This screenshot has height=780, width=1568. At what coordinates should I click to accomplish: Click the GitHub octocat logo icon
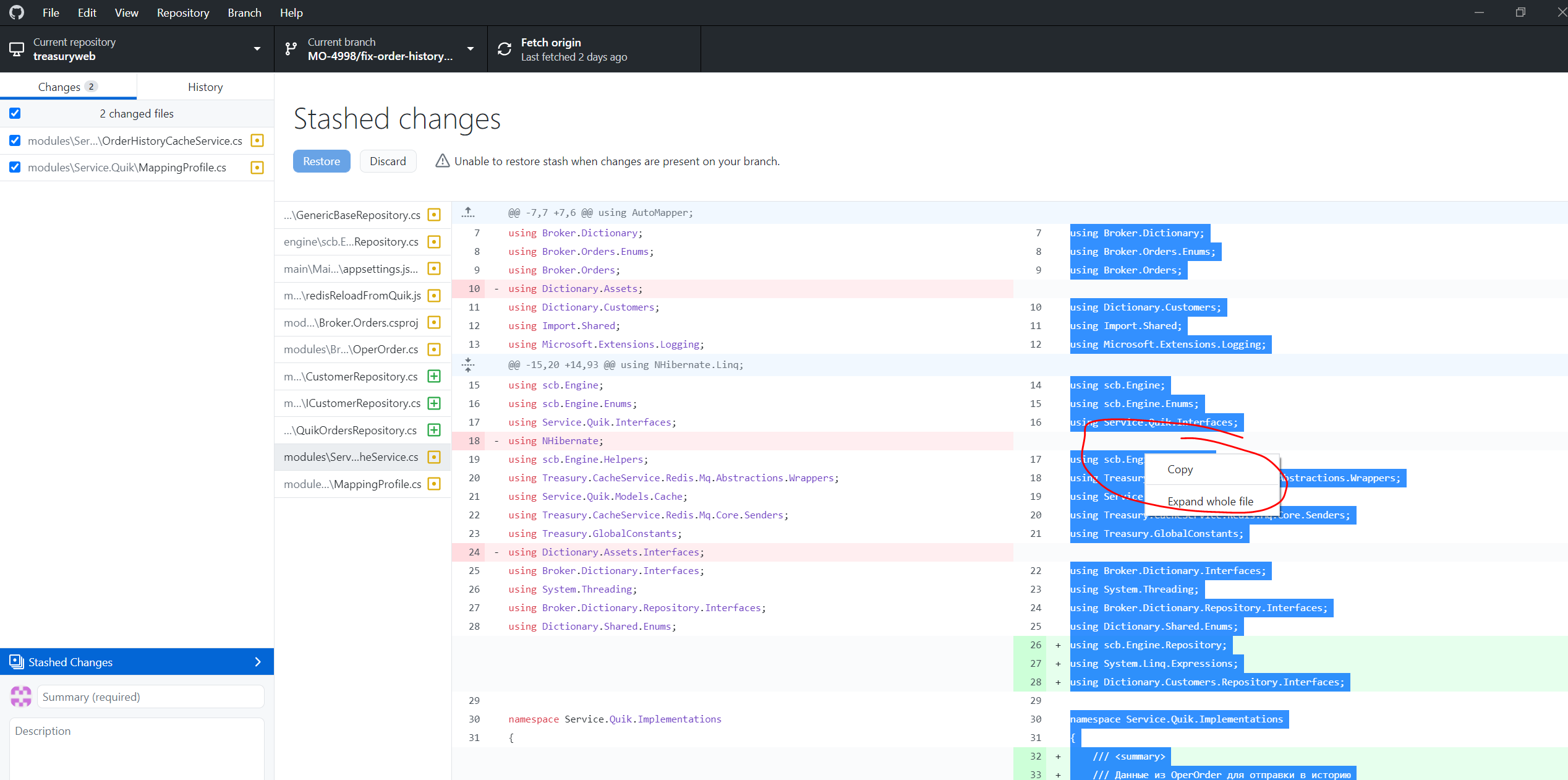pyautogui.click(x=16, y=12)
